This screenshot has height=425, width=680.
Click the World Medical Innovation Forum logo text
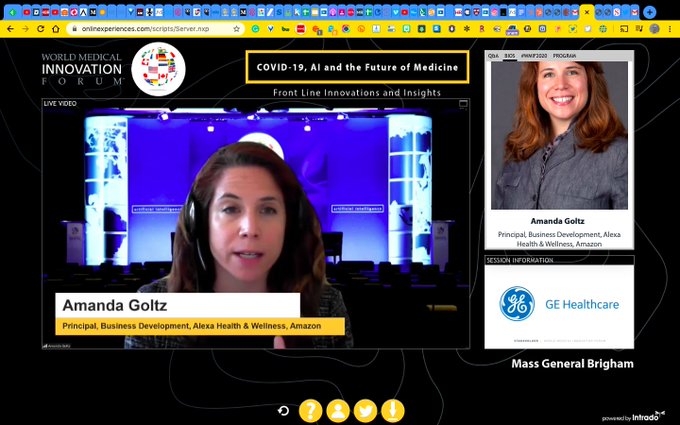(x=82, y=69)
